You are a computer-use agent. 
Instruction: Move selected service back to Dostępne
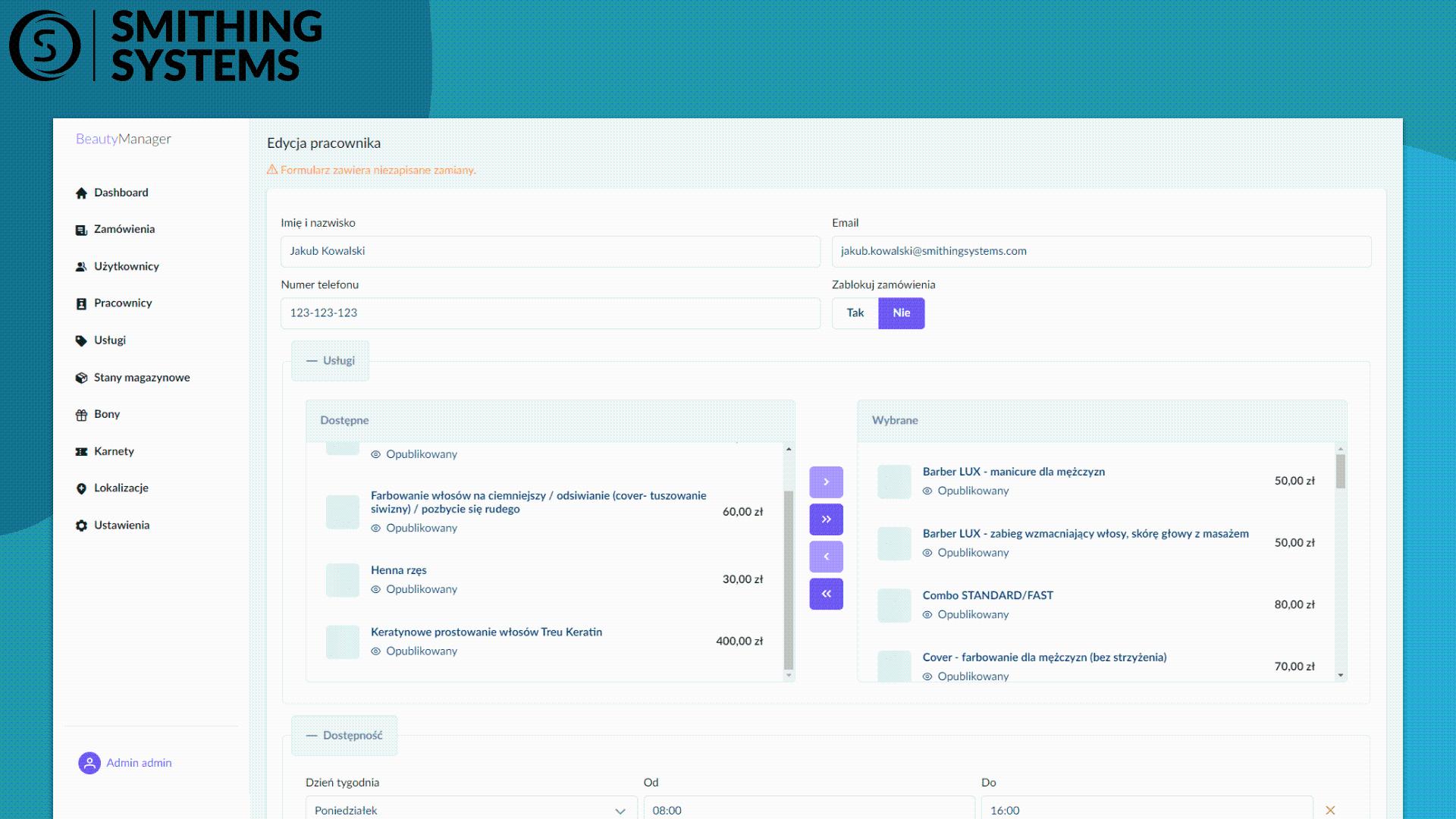point(826,556)
